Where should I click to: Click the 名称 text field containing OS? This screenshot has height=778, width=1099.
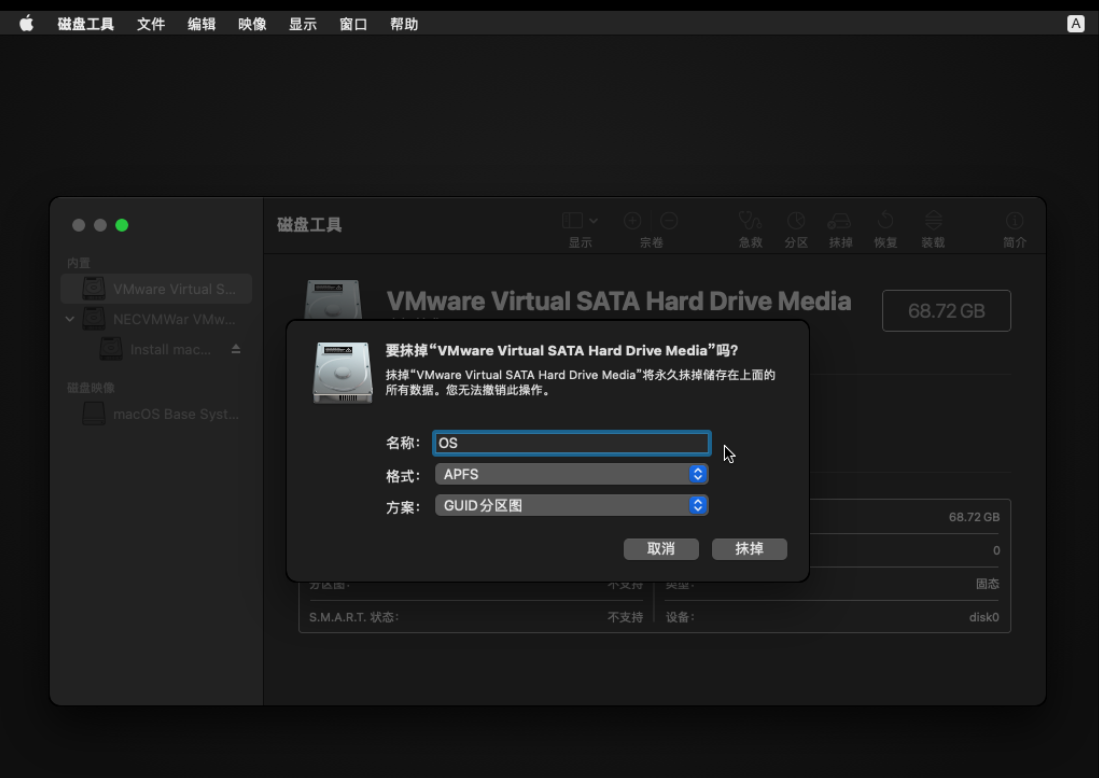[x=572, y=443]
